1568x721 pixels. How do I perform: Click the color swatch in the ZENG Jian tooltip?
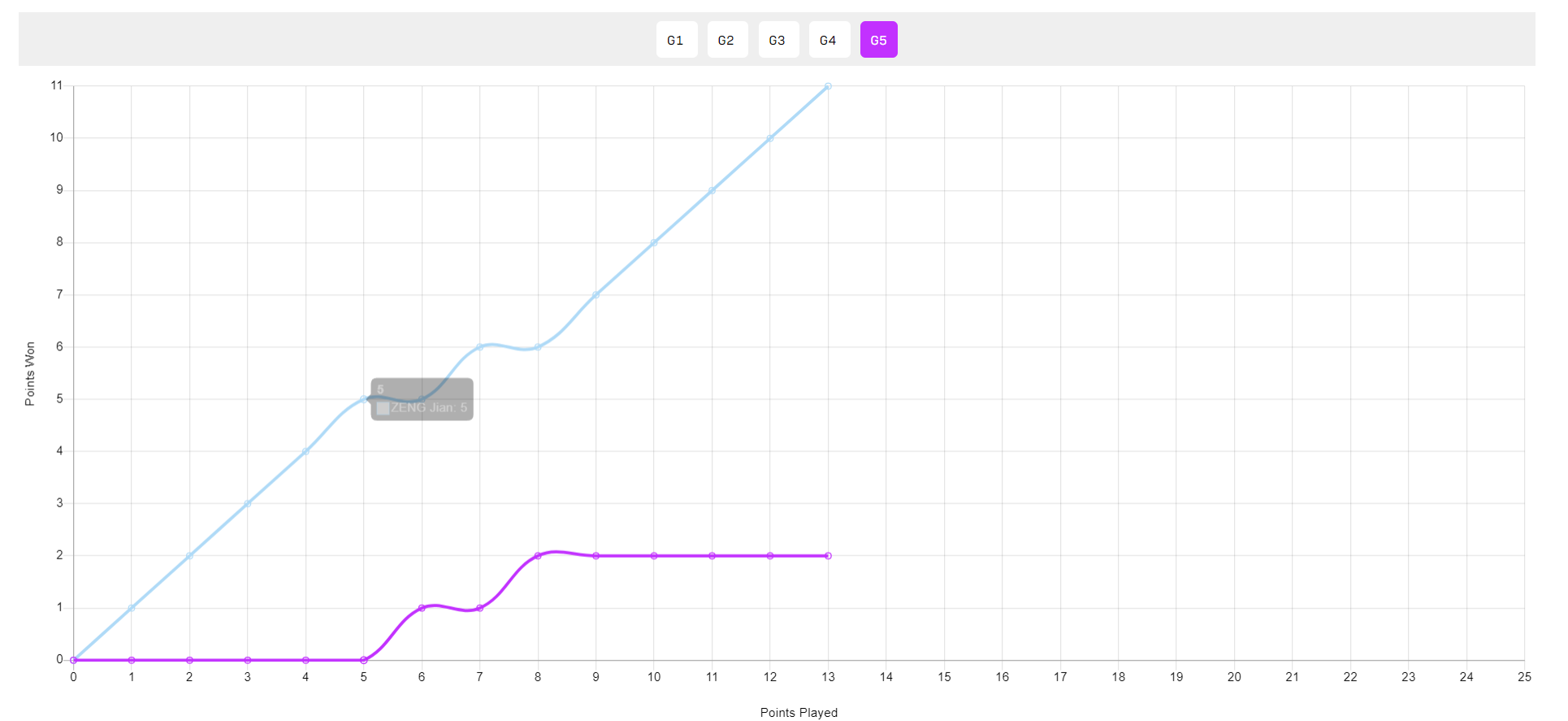click(383, 408)
